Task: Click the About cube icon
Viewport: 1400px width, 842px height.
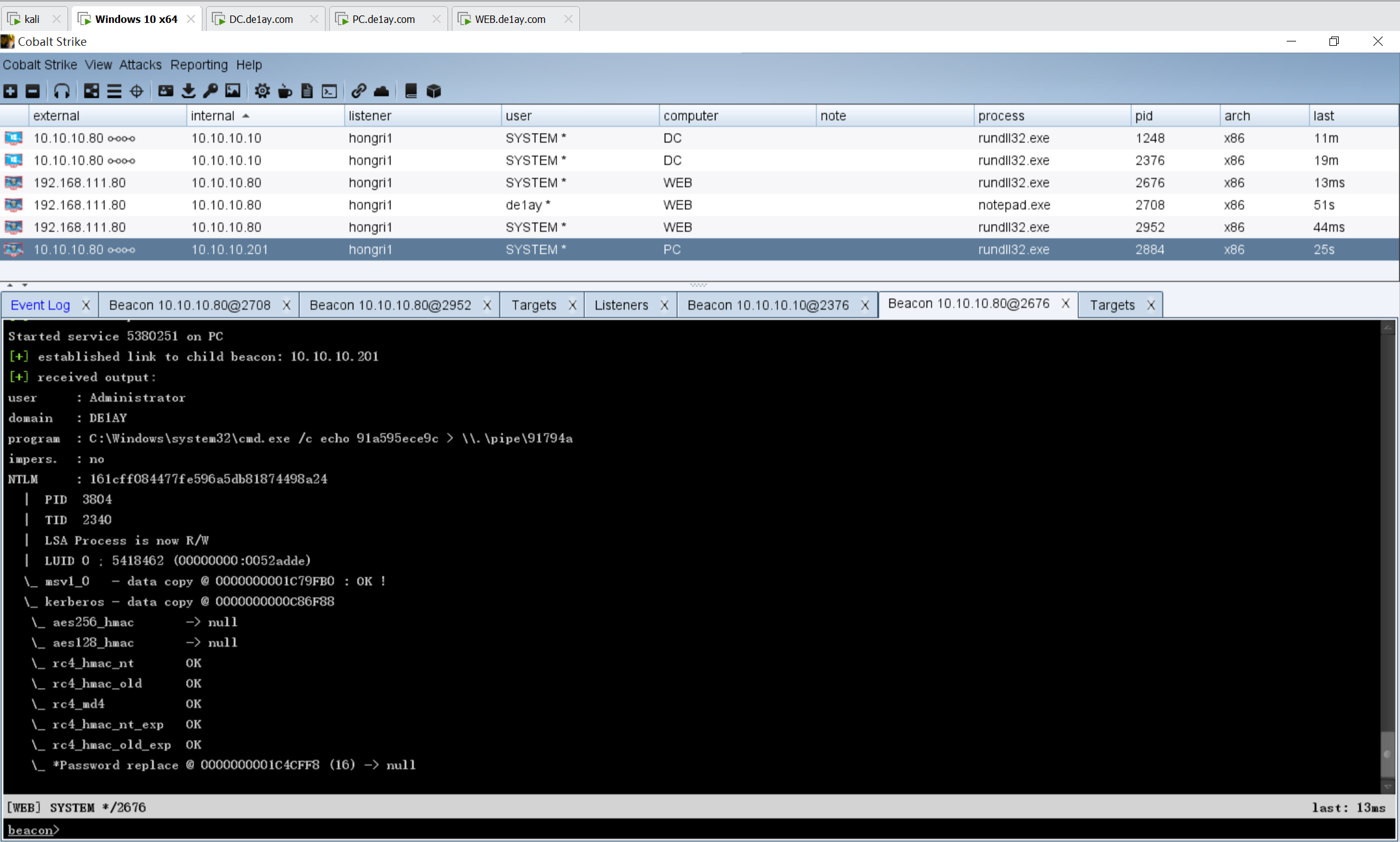Action: point(434,92)
